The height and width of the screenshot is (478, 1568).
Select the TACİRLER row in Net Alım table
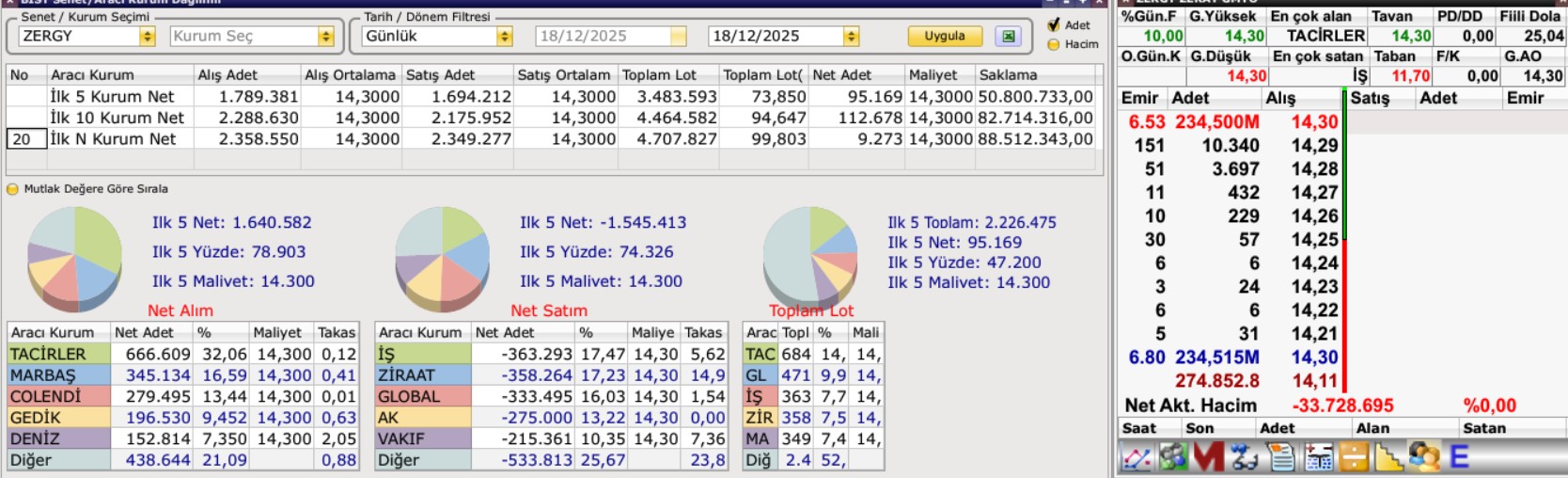58,354
